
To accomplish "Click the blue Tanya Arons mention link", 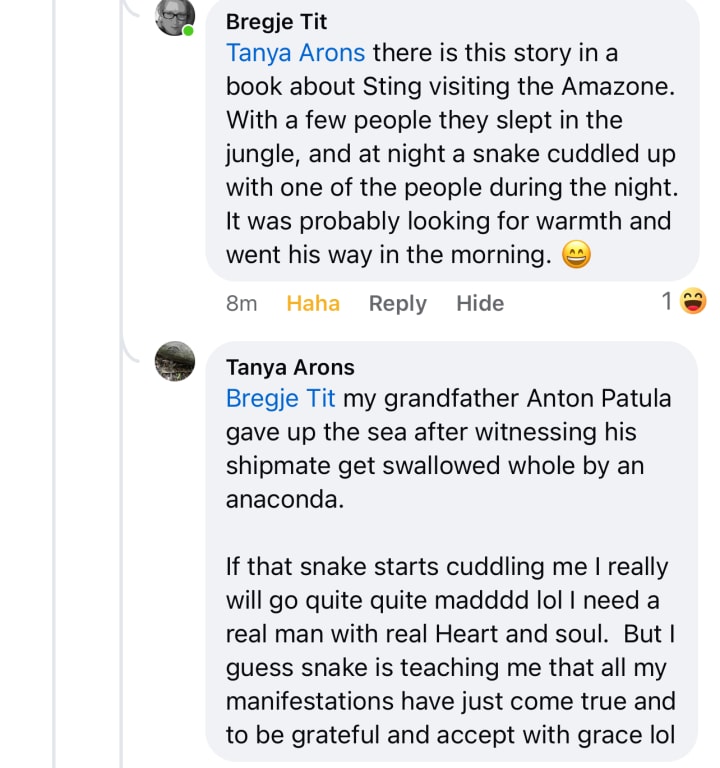I will [295, 52].
